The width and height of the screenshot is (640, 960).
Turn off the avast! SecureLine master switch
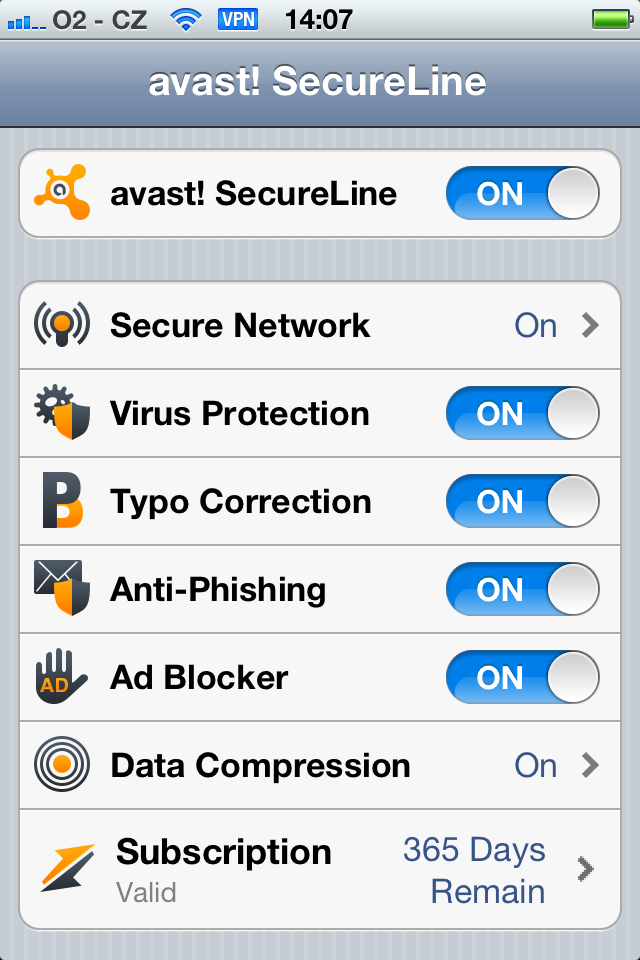click(522, 193)
